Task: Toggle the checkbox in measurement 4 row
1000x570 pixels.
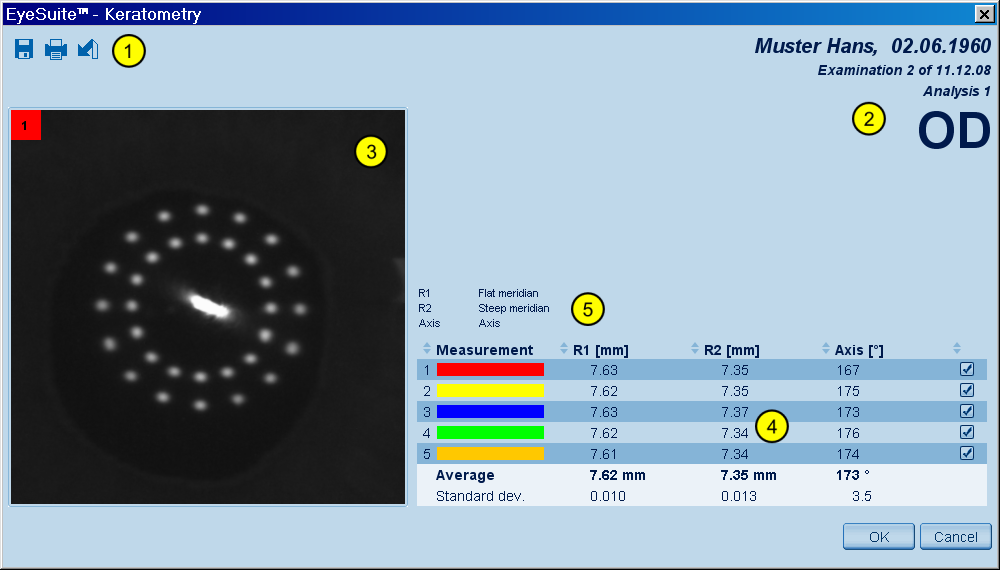Action: (x=966, y=433)
